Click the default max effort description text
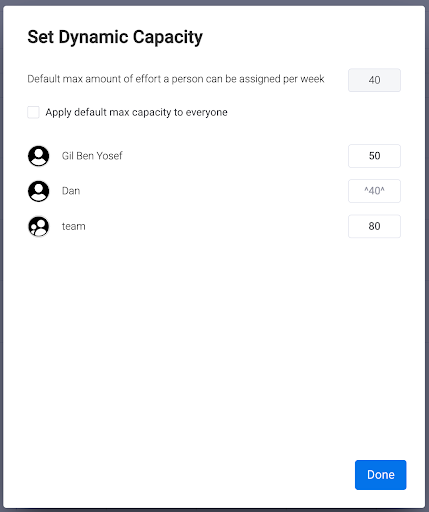The height and width of the screenshot is (512, 429). point(176,79)
